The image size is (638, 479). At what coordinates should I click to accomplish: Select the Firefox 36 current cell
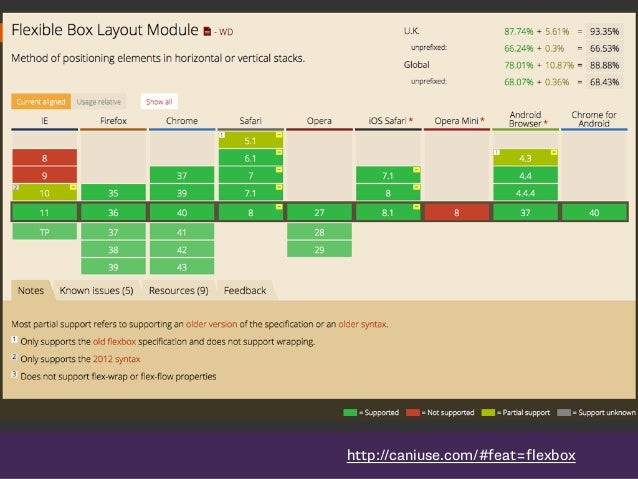coord(113,212)
